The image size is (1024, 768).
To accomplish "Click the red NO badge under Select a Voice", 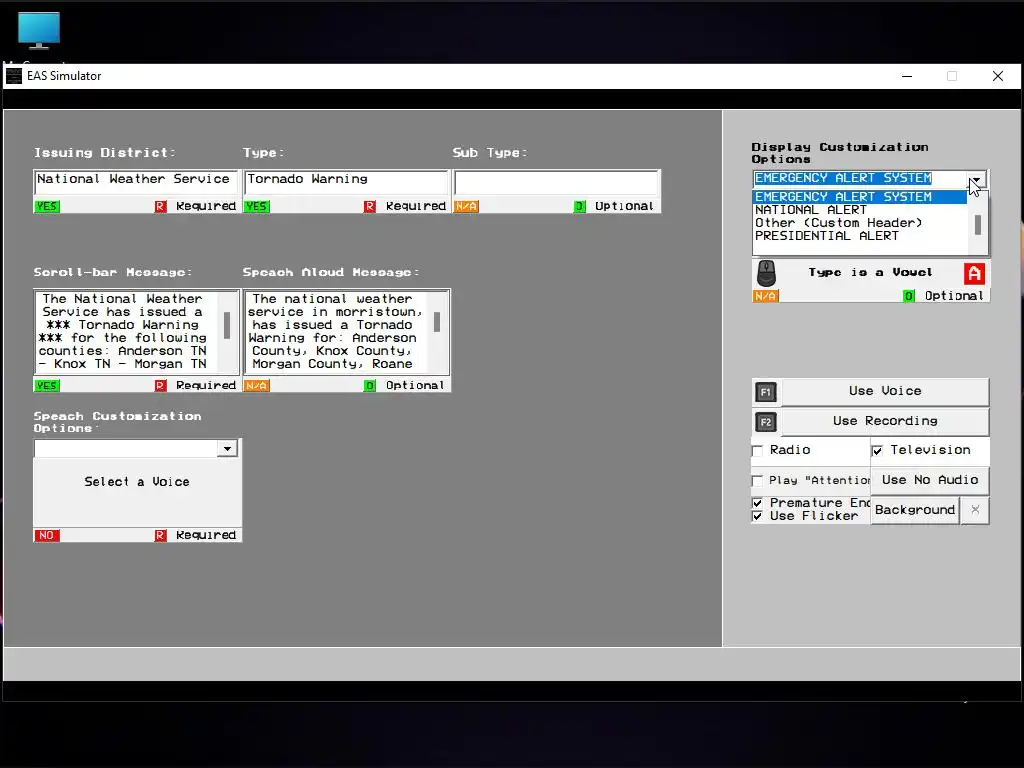I will coord(47,536).
